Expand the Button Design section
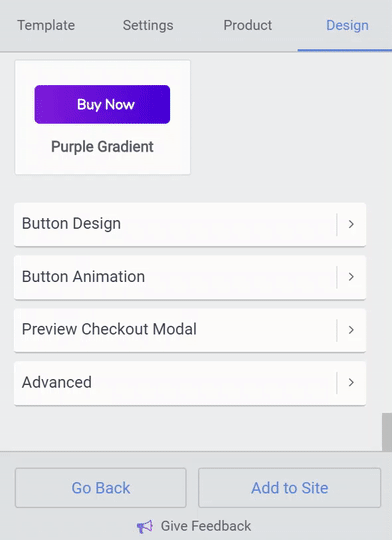The height and width of the screenshot is (540, 392). tap(190, 224)
